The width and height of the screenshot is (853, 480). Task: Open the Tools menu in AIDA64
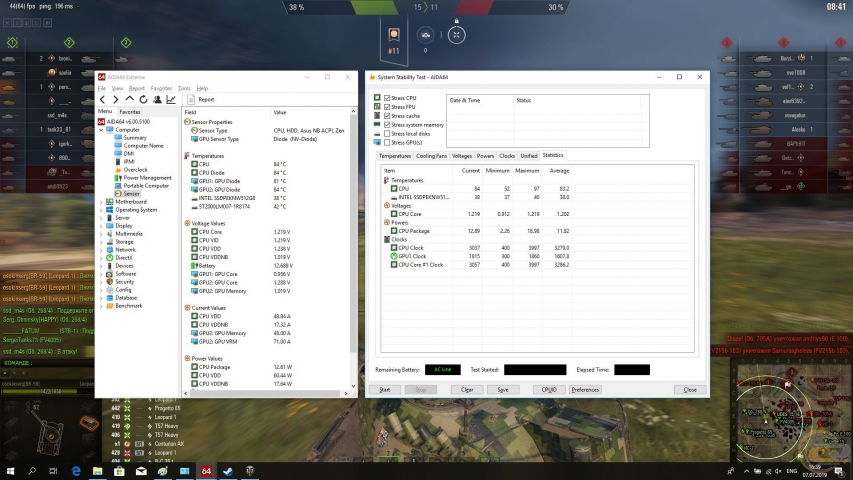click(184, 88)
